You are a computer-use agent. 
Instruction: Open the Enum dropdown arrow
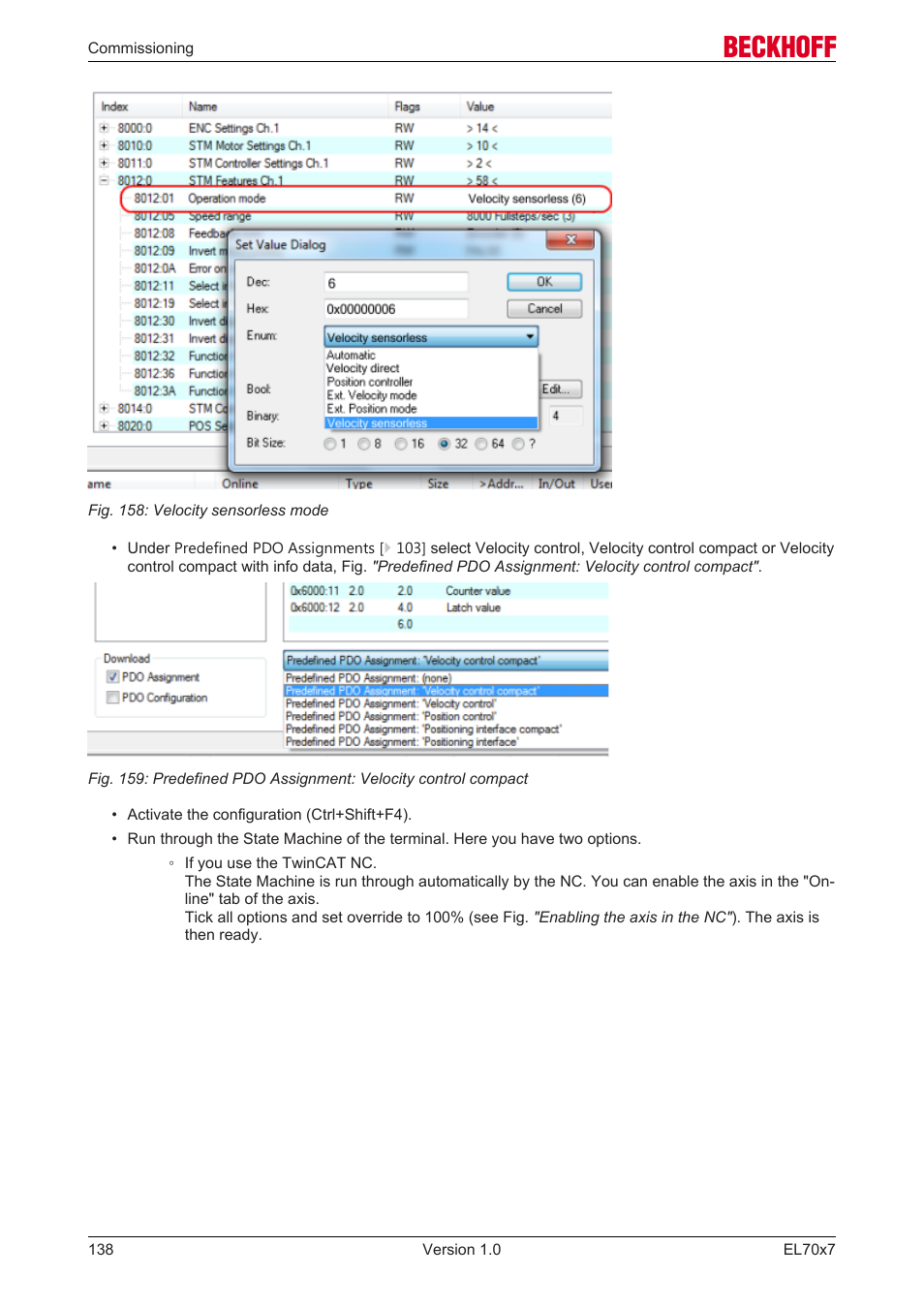tap(530, 337)
